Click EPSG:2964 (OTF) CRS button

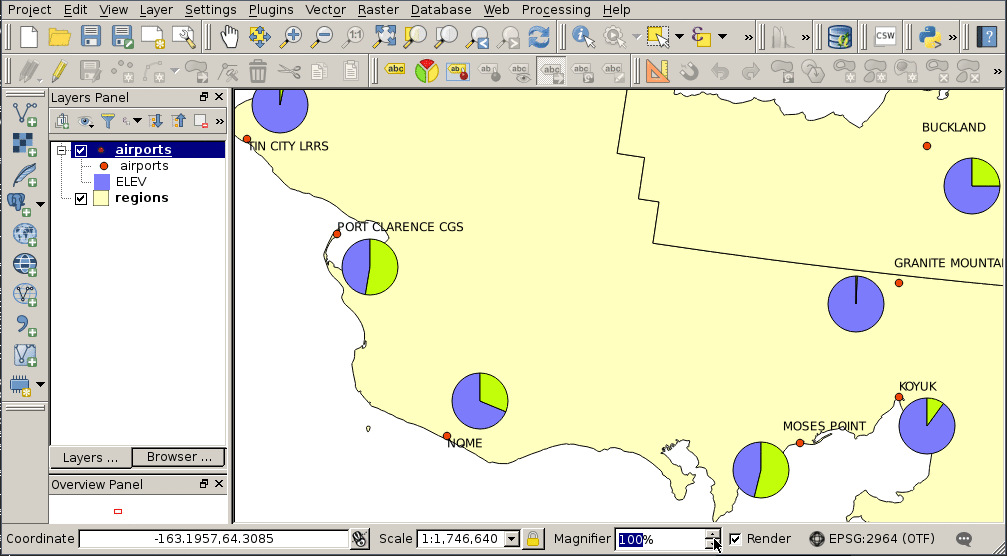[x=868, y=539]
